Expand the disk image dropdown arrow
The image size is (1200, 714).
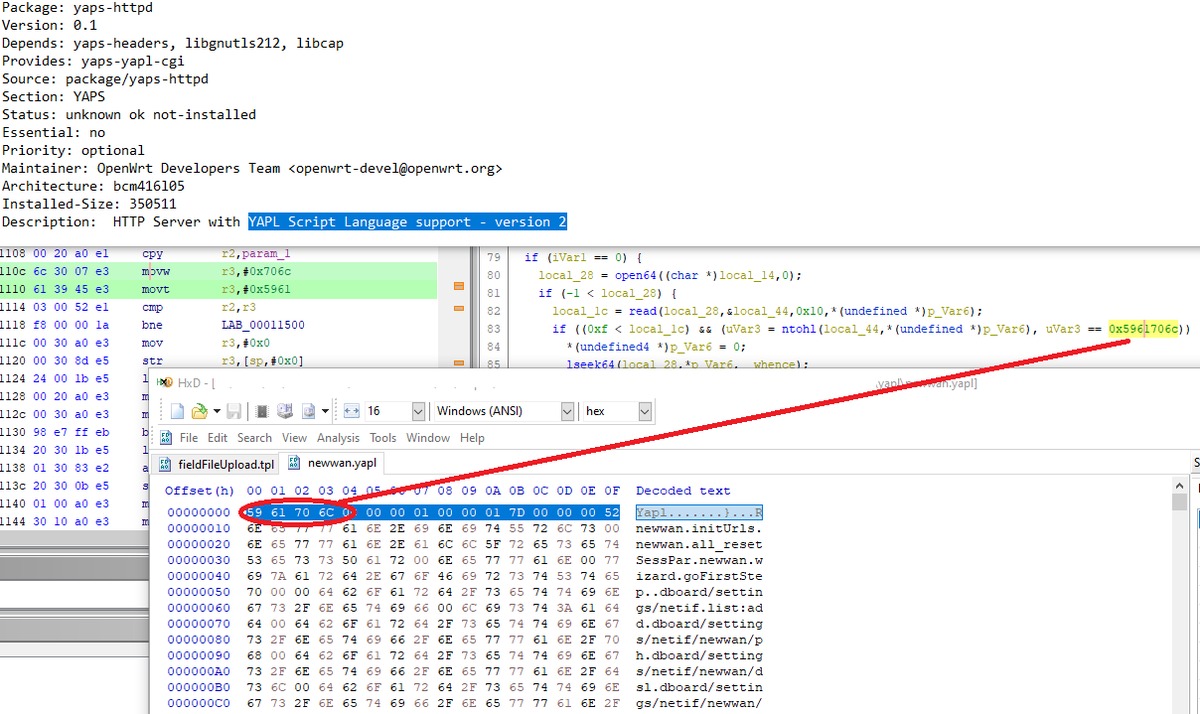[x=325, y=411]
